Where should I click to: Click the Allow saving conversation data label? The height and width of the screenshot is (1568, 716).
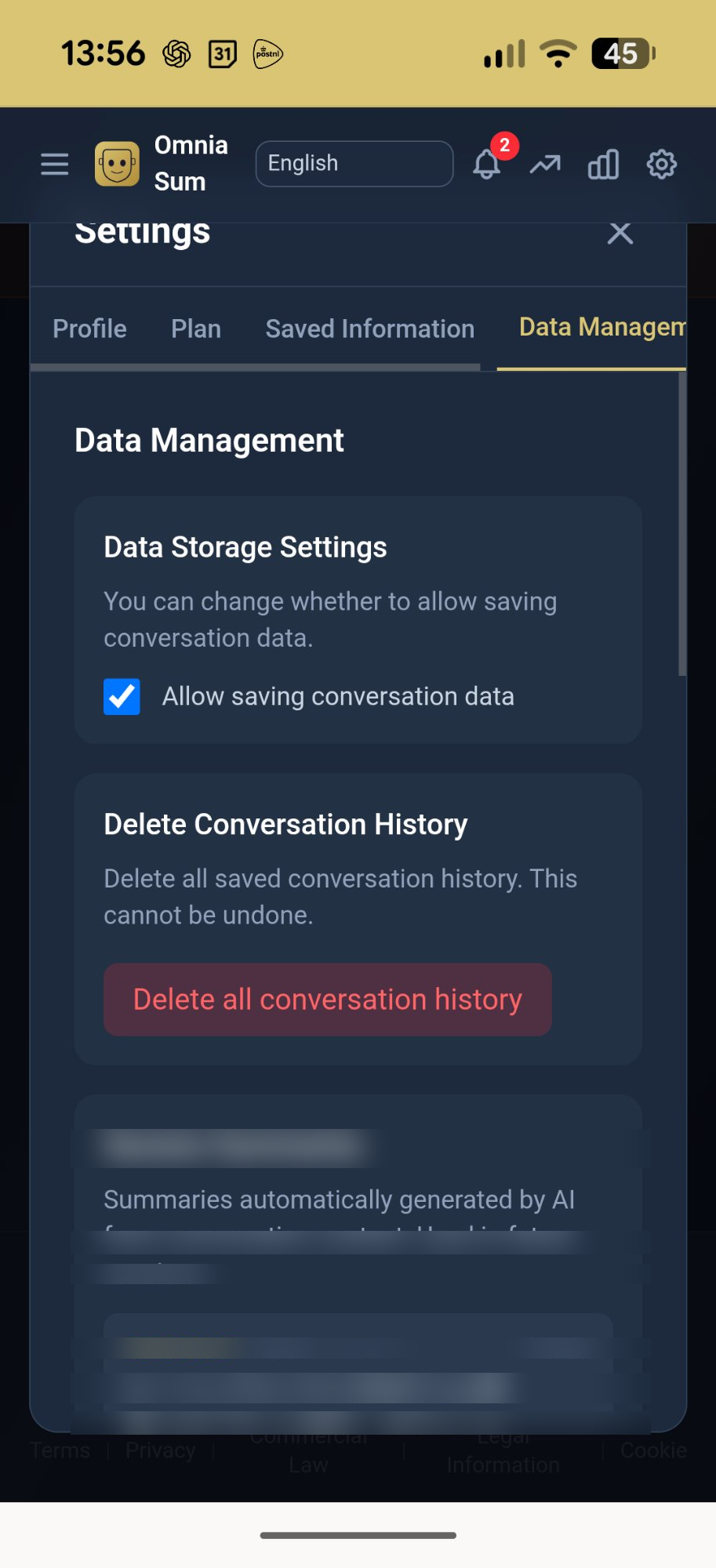tap(338, 697)
